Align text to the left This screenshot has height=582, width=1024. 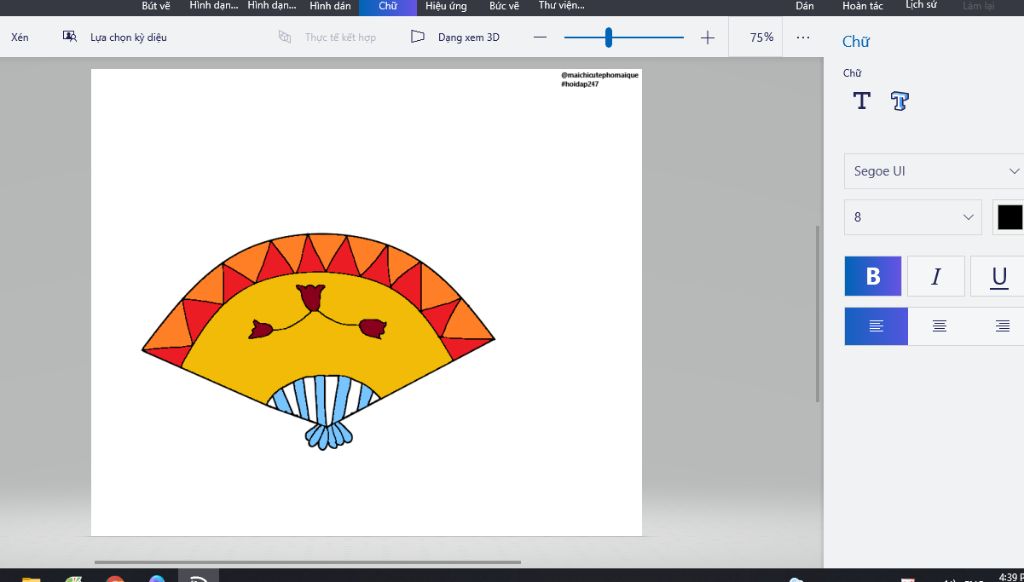tap(876, 326)
